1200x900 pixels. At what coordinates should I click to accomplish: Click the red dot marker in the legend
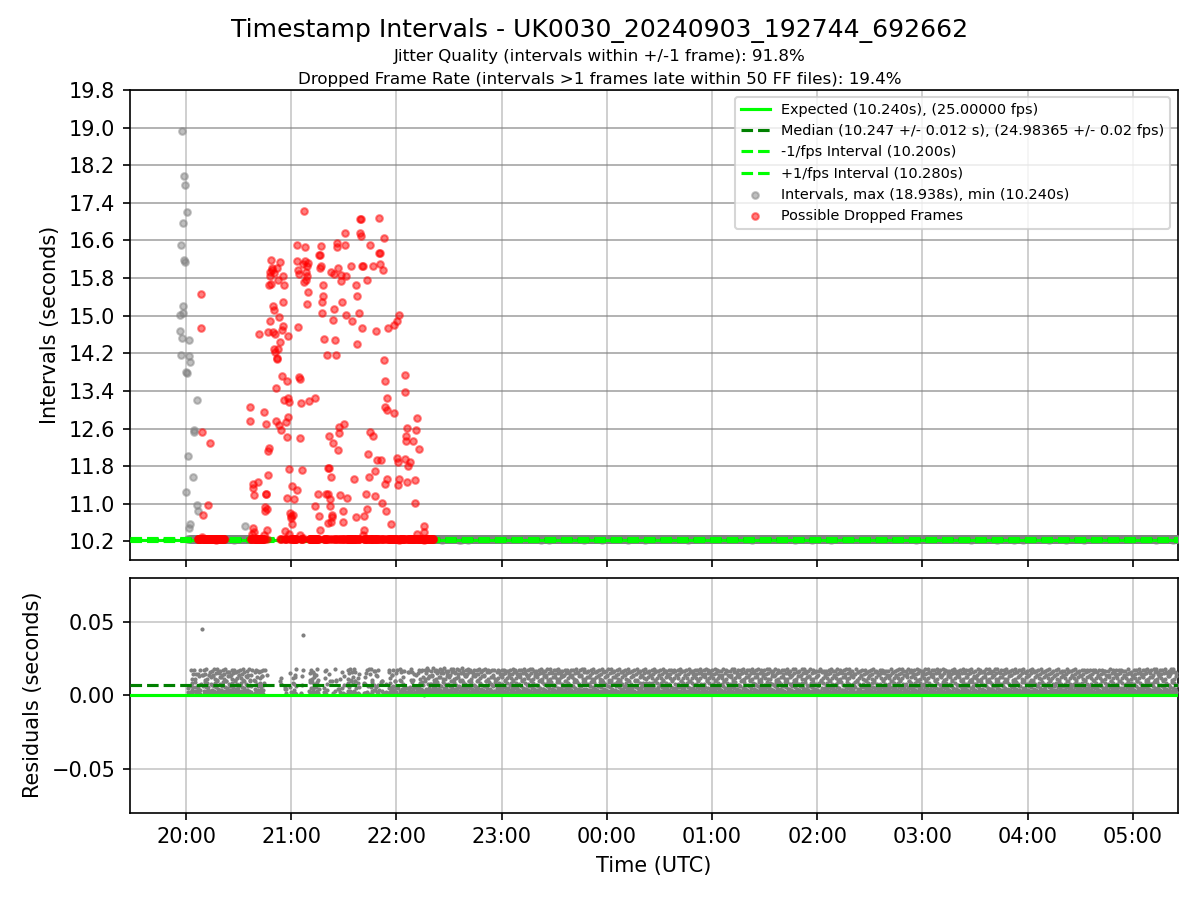click(755, 216)
